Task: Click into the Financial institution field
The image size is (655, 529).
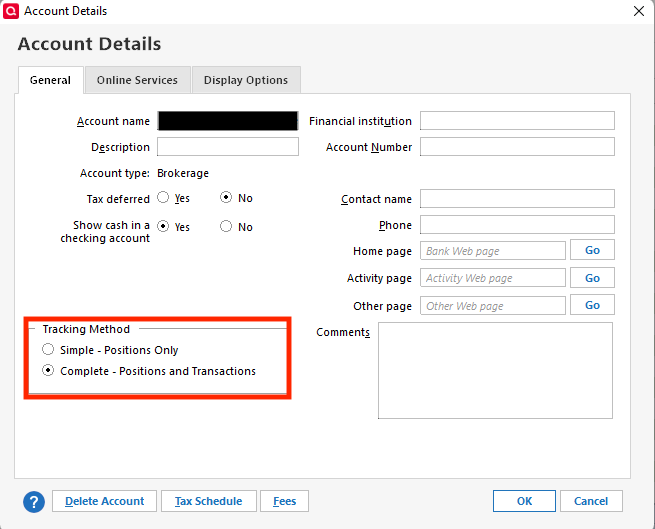Action: [517, 121]
